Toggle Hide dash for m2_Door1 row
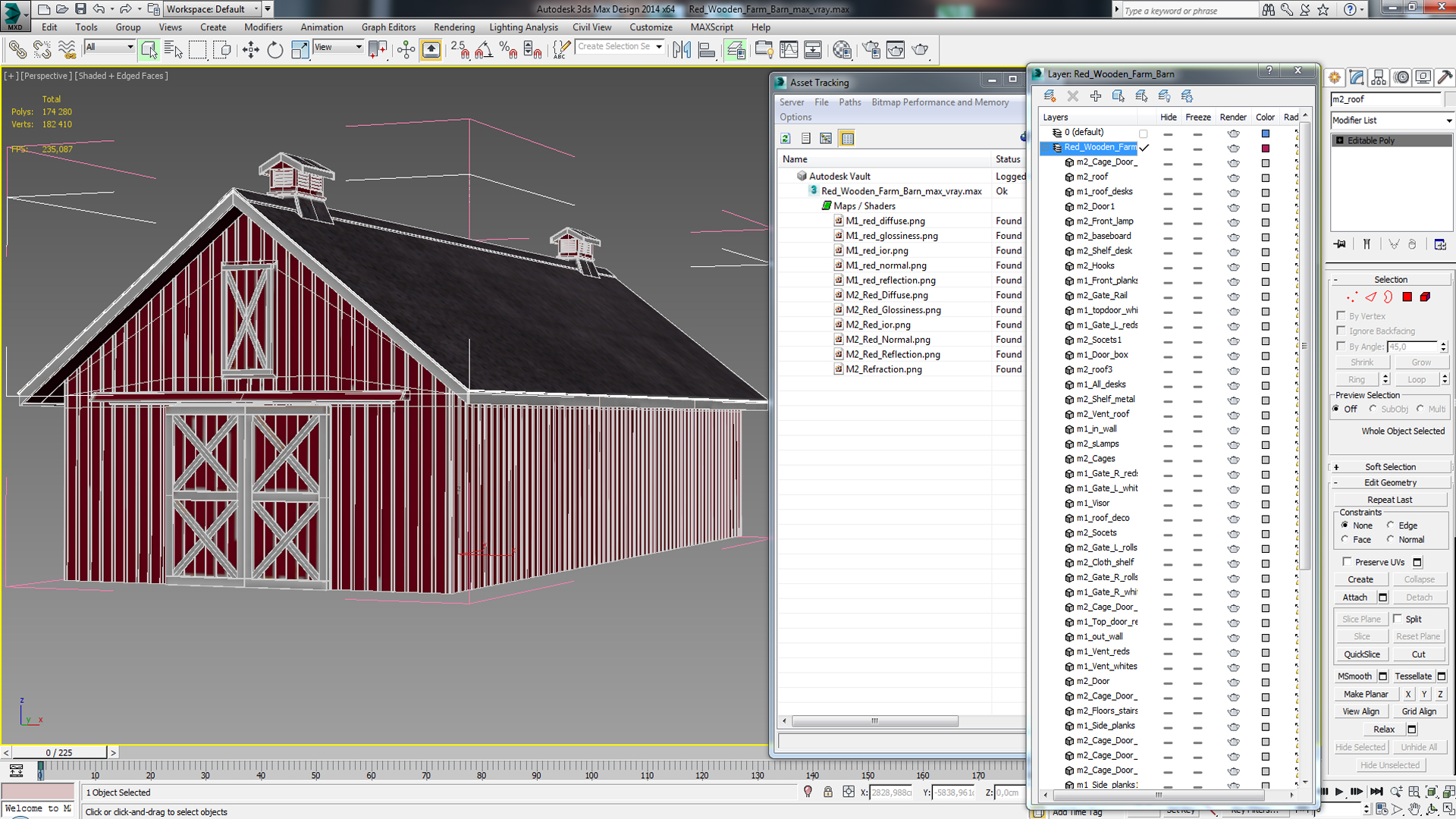 tap(1168, 208)
